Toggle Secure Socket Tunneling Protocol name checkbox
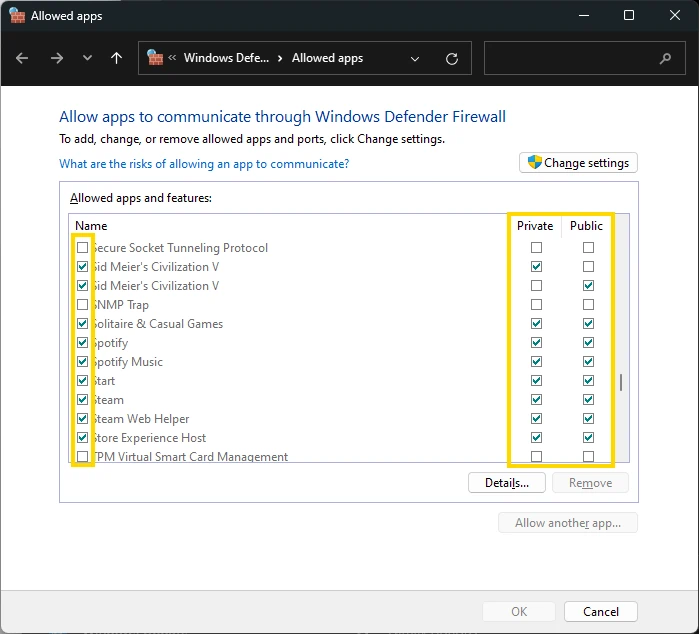Image resolution: width=699 pixels, height=634 pixels. coord(82,247)
